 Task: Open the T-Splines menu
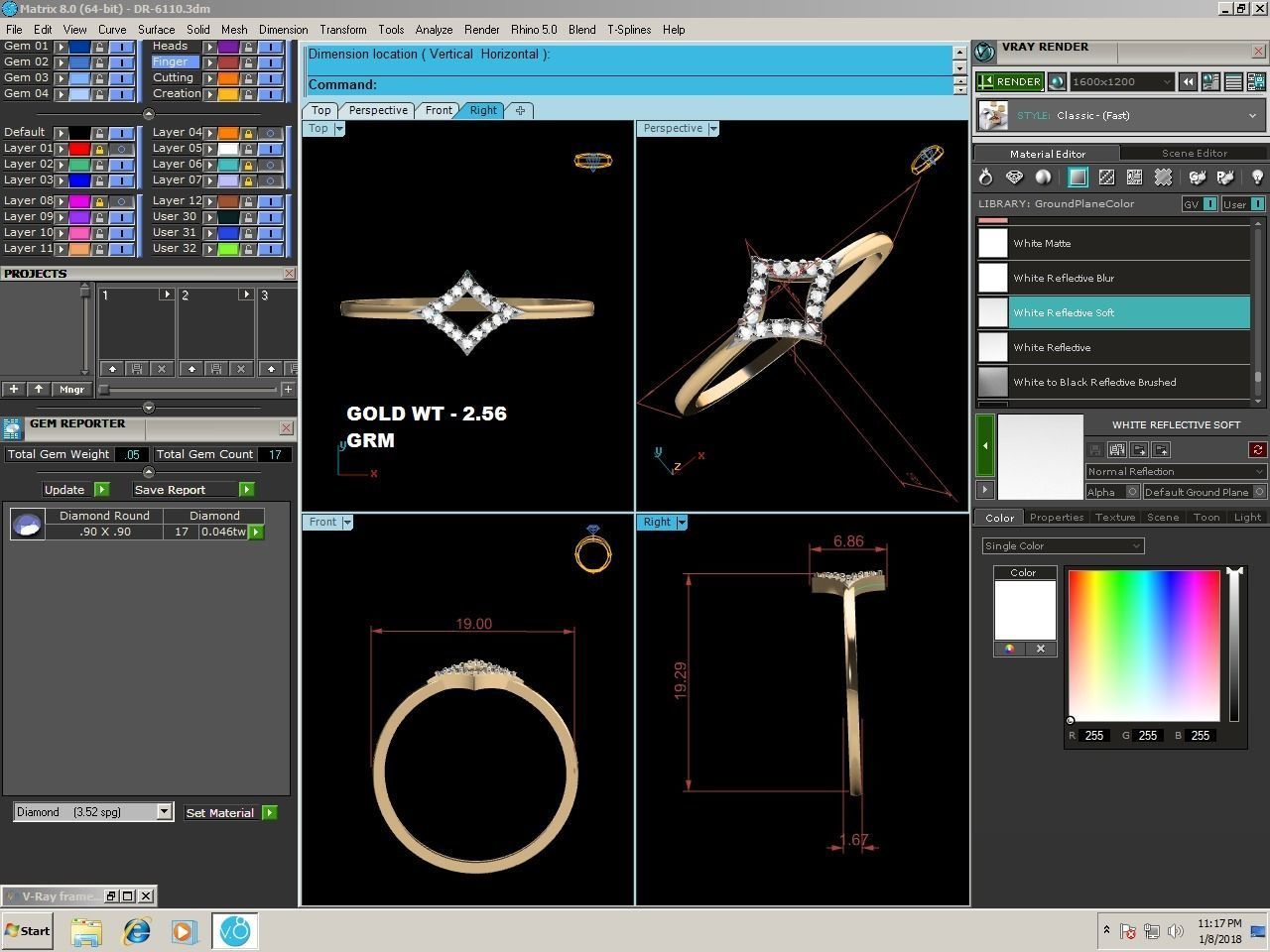pos(629,30)
